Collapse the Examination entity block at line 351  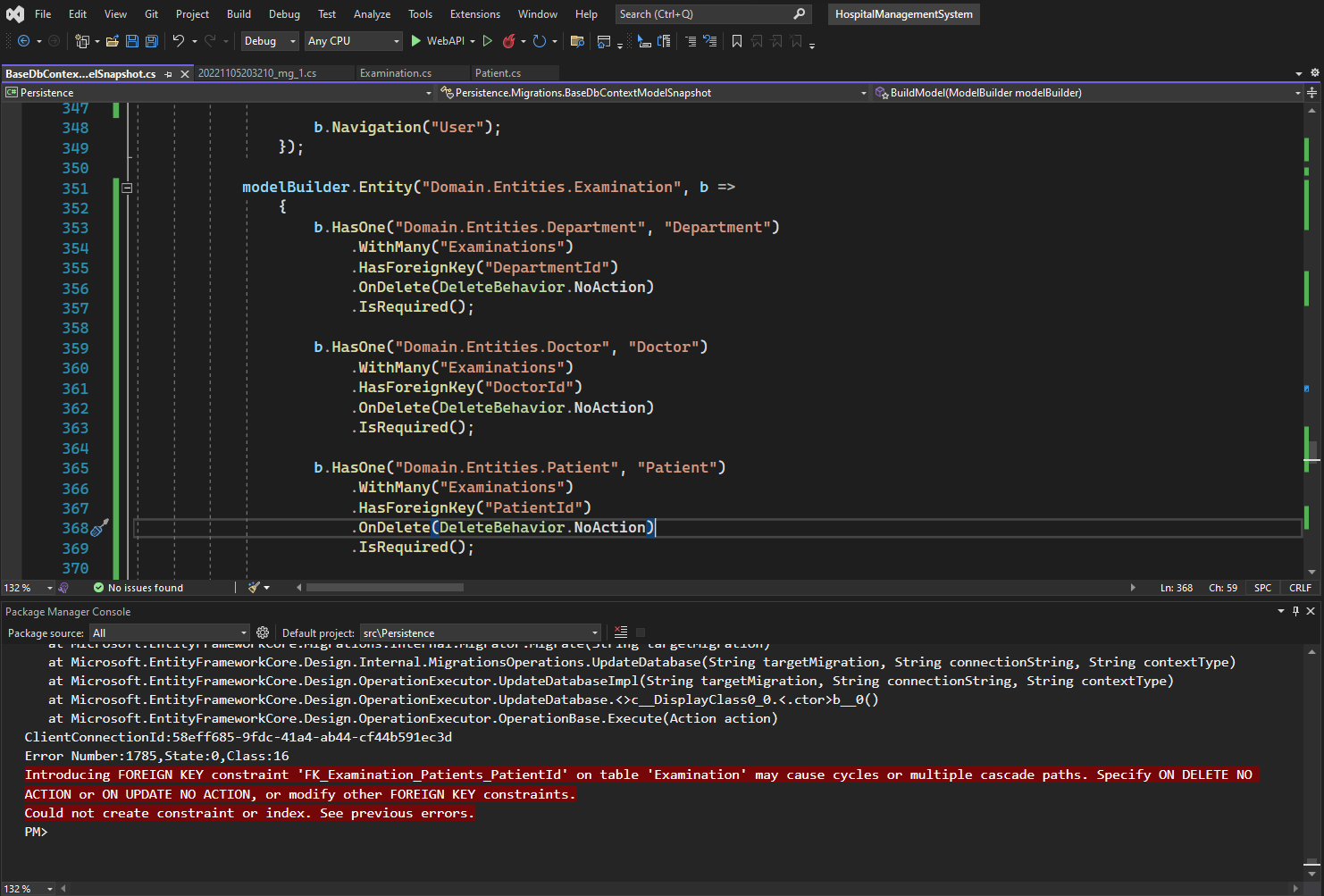point(127,188)
